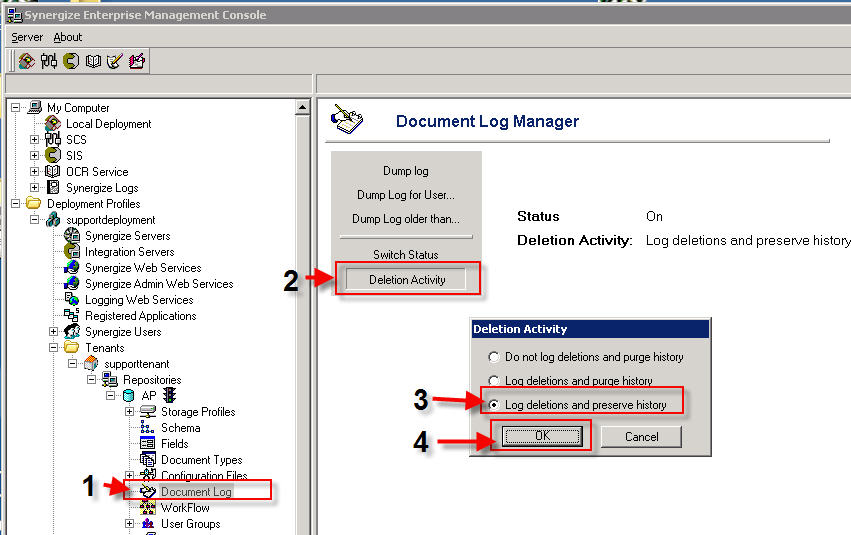This screenshot has height=535, width=851.
Task: Click the pink notepad toolbar icon
Action: pos(137,61)
